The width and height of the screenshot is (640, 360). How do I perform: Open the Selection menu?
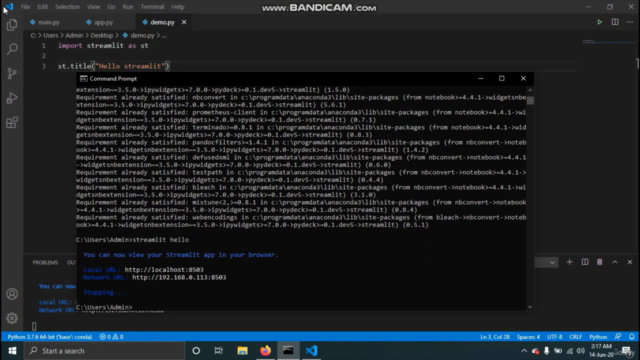coord(67,7)
